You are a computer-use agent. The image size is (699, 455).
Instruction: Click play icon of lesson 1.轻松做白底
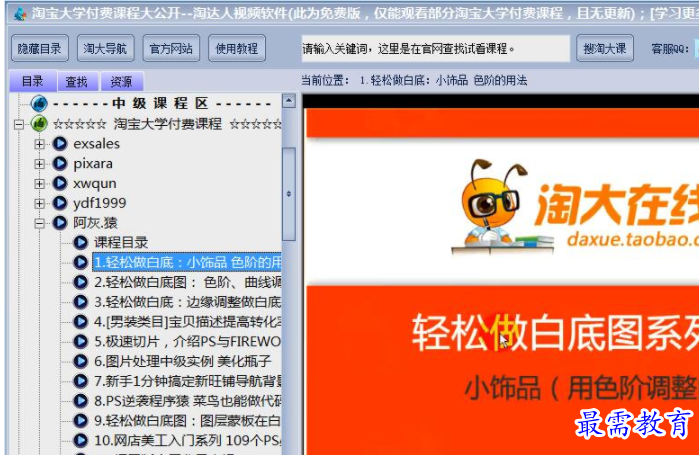[x=80, y=262]
